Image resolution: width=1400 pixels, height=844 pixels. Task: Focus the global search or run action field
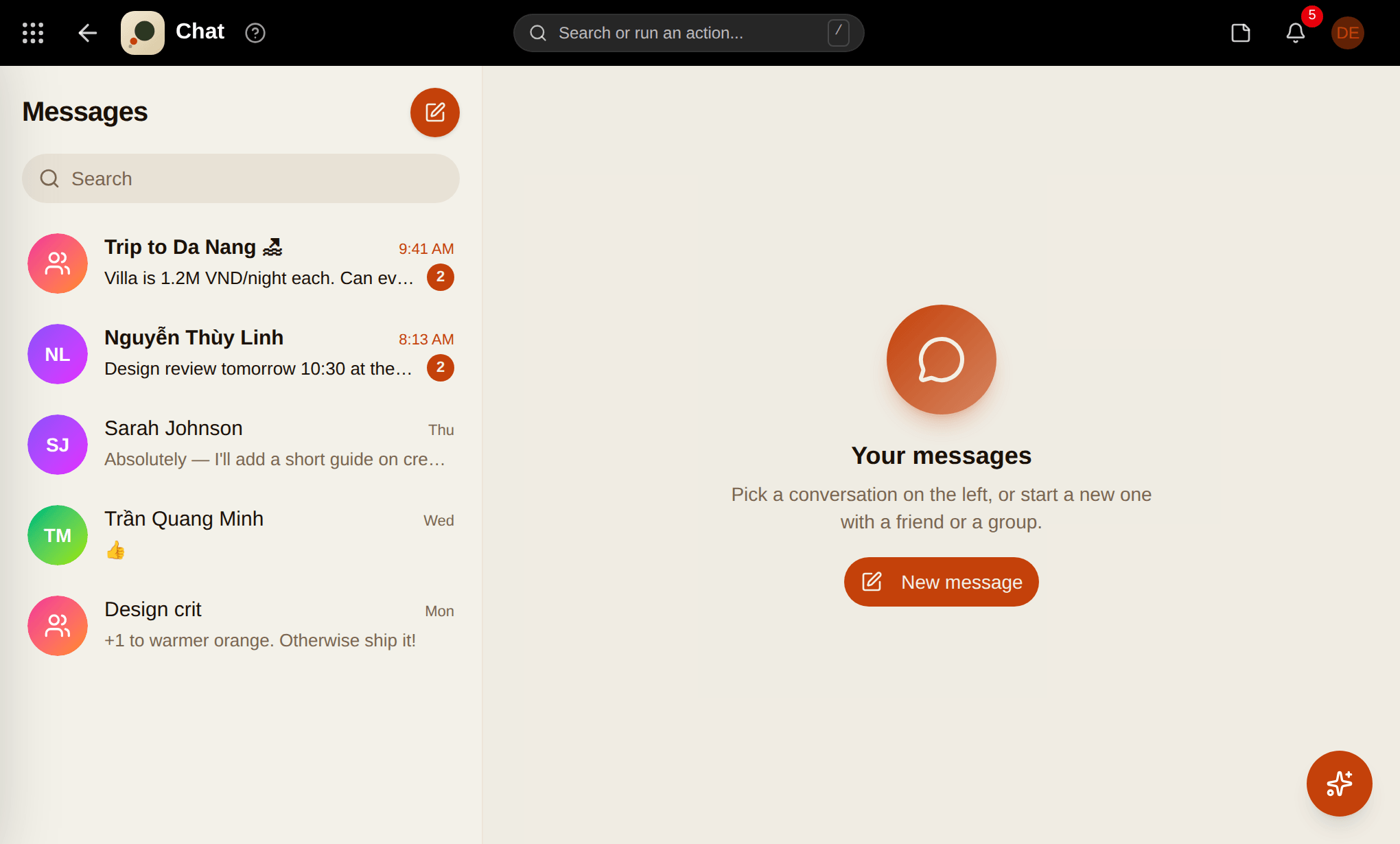tap(688, 33)
